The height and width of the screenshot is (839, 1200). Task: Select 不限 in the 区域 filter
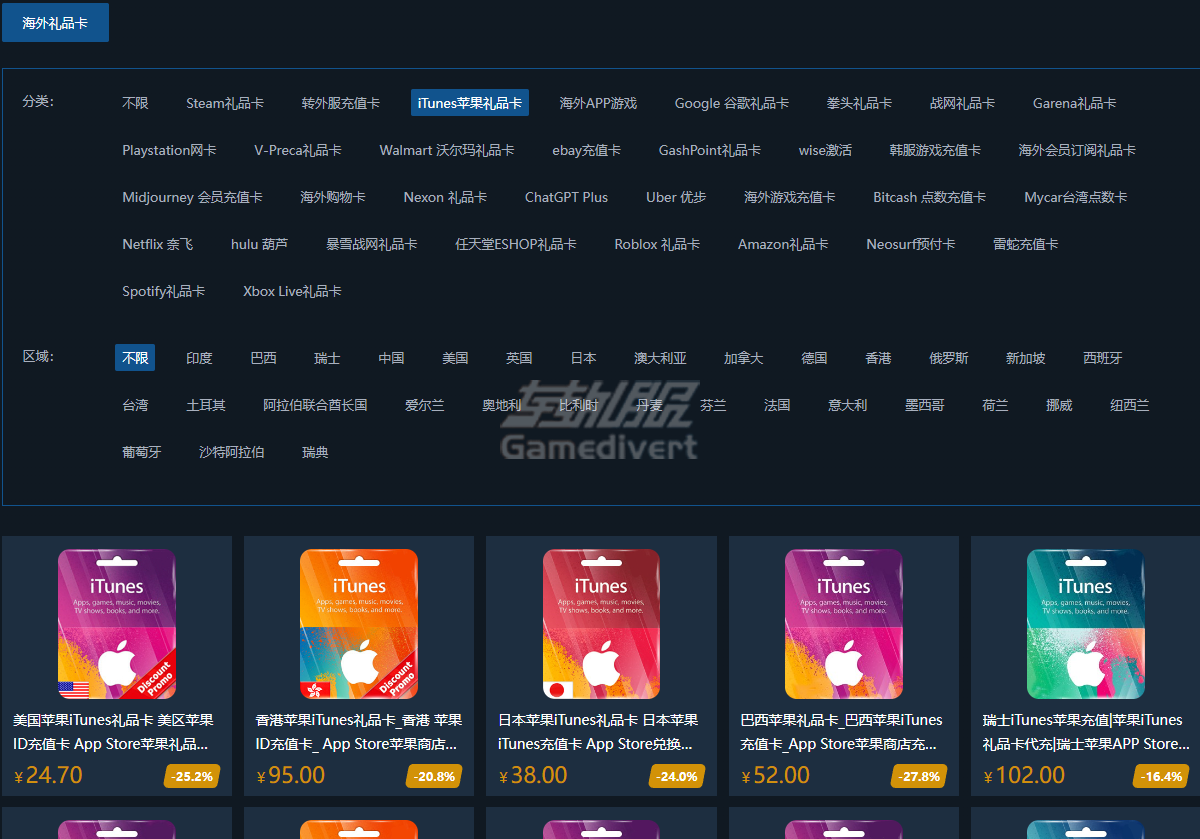pyautogui.click(x=135, y=358)
